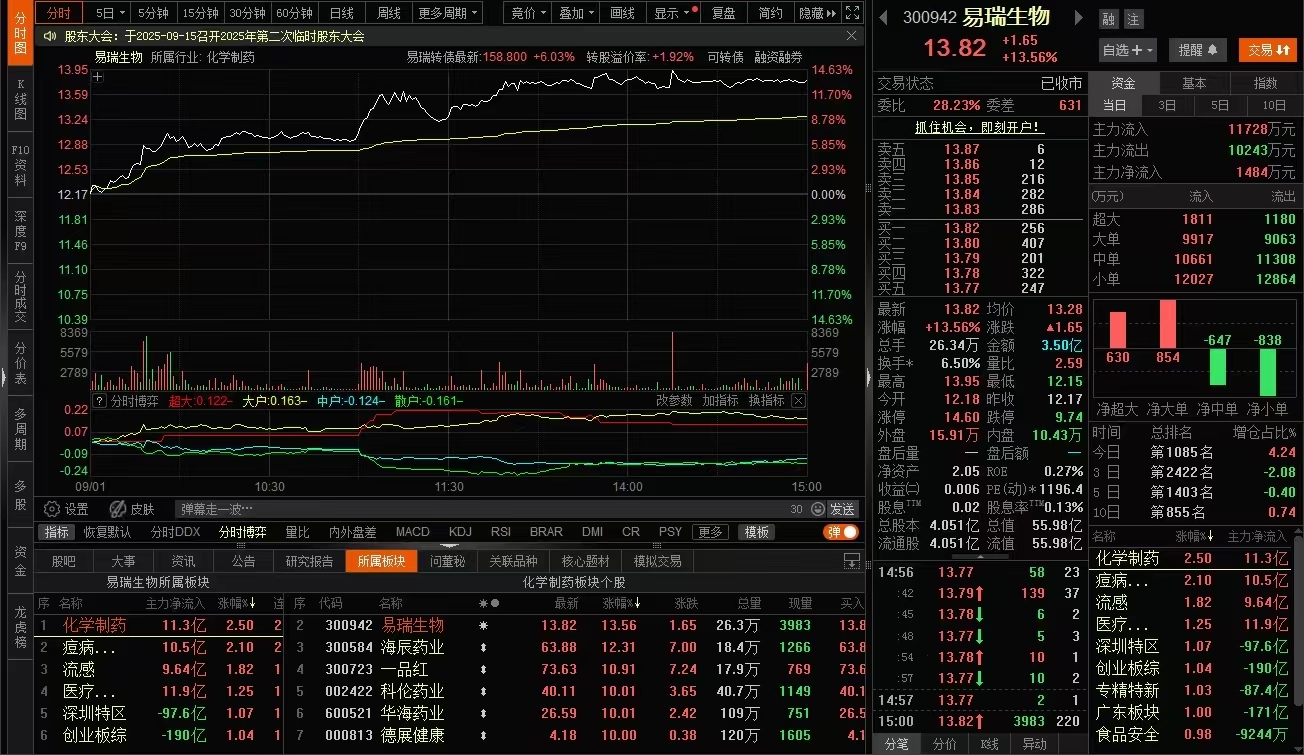Click the fullscreen expand icon above the chart
Image resolution: width=1304 pixels, height=755 pixels.
(x=851, y=13)
